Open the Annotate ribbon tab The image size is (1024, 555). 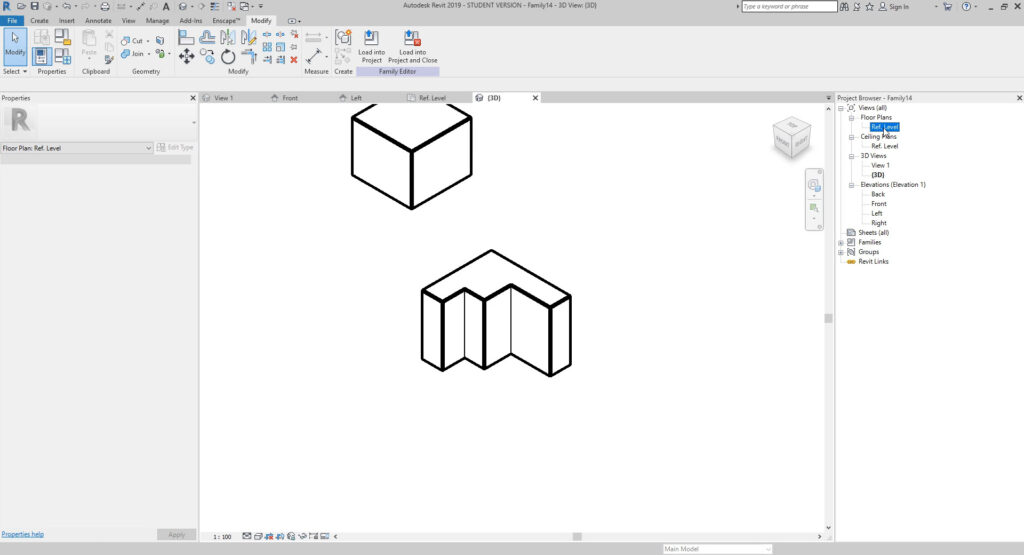click(x=98, y=20)
